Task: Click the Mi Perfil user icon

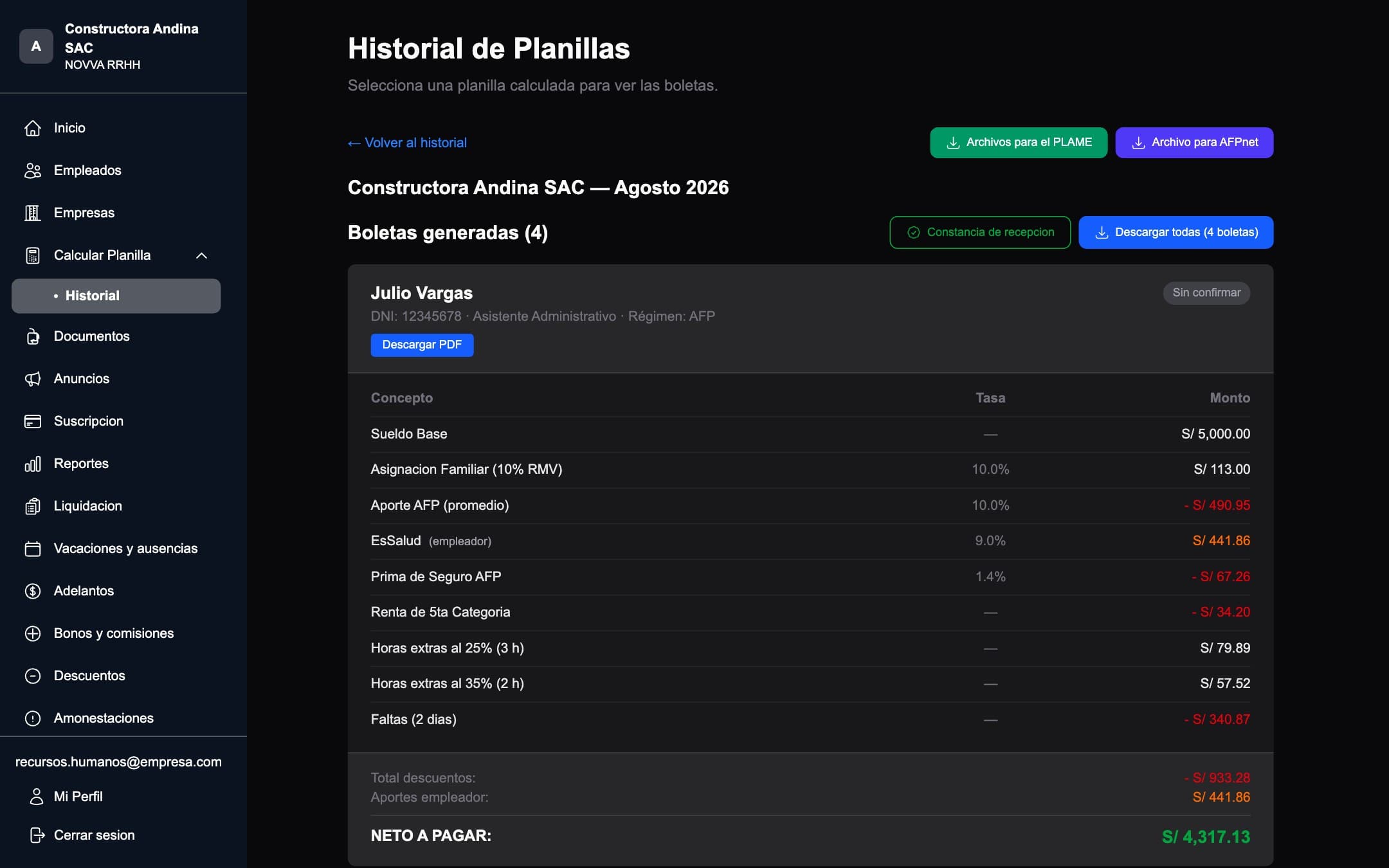Action: [37, 797]
